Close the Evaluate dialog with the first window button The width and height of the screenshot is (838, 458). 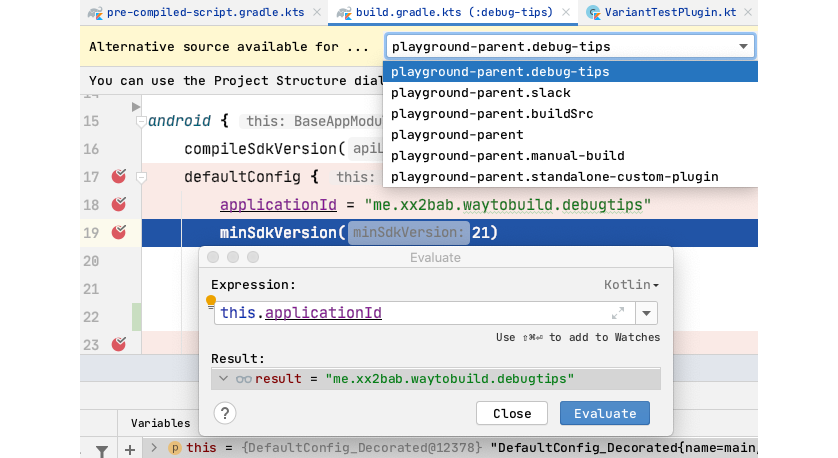[213, 257]
